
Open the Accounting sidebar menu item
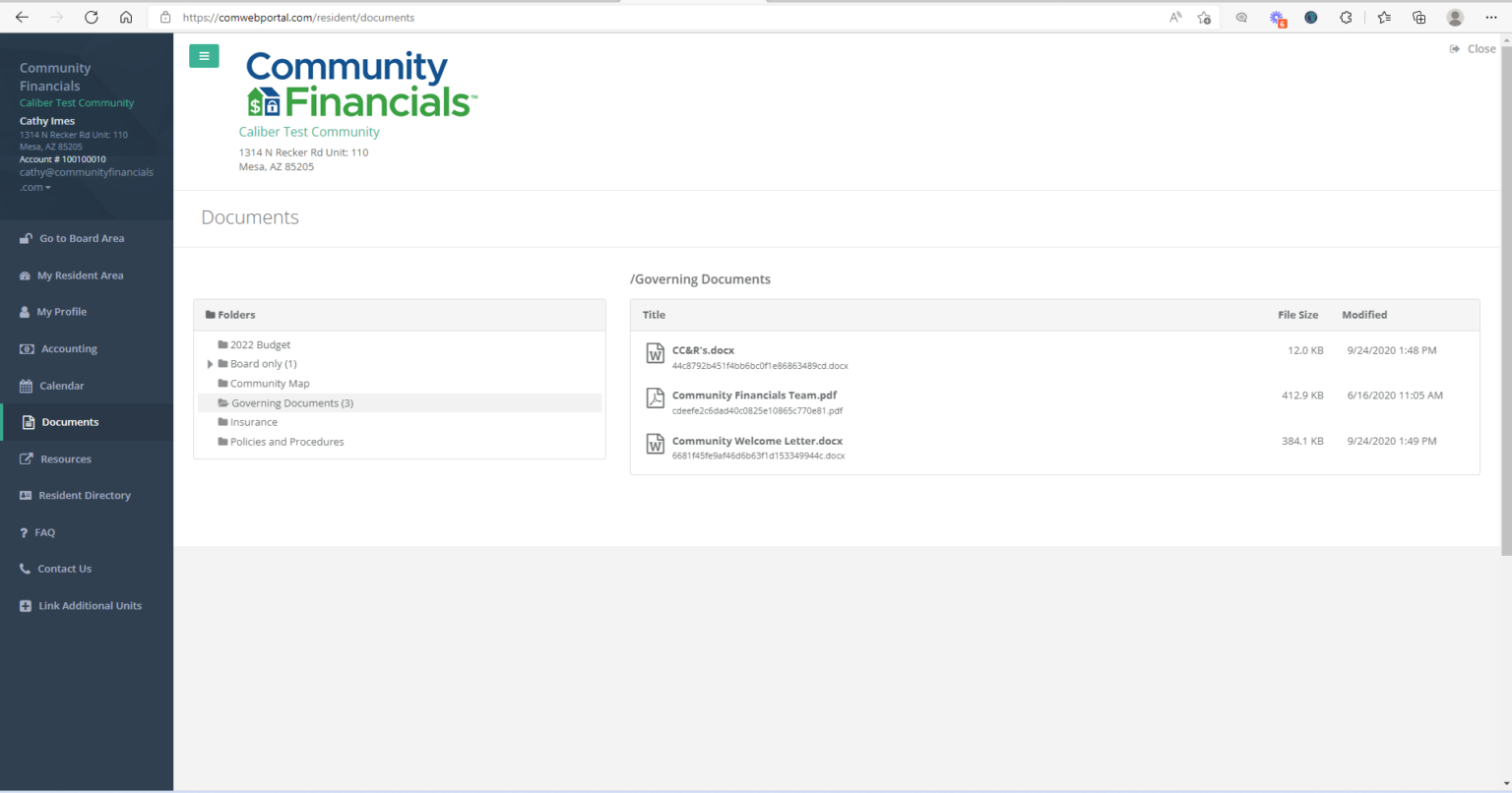click(69, 349)
